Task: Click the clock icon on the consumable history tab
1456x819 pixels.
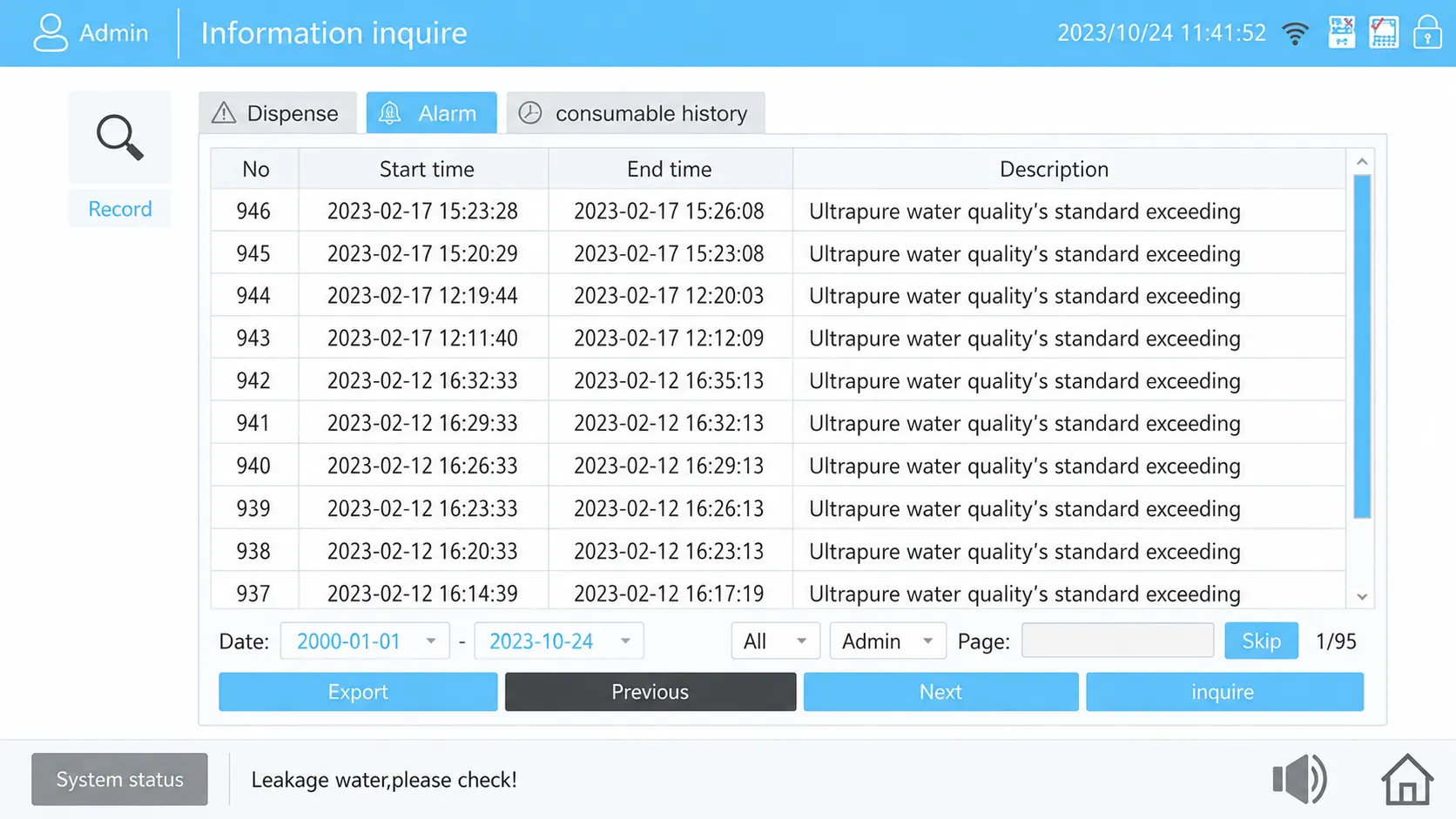Action: [530, 113]
